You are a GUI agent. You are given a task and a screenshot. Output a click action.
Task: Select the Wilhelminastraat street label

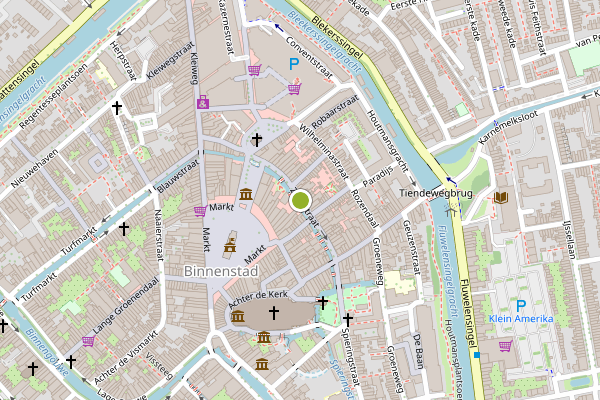tap(324, 152)
